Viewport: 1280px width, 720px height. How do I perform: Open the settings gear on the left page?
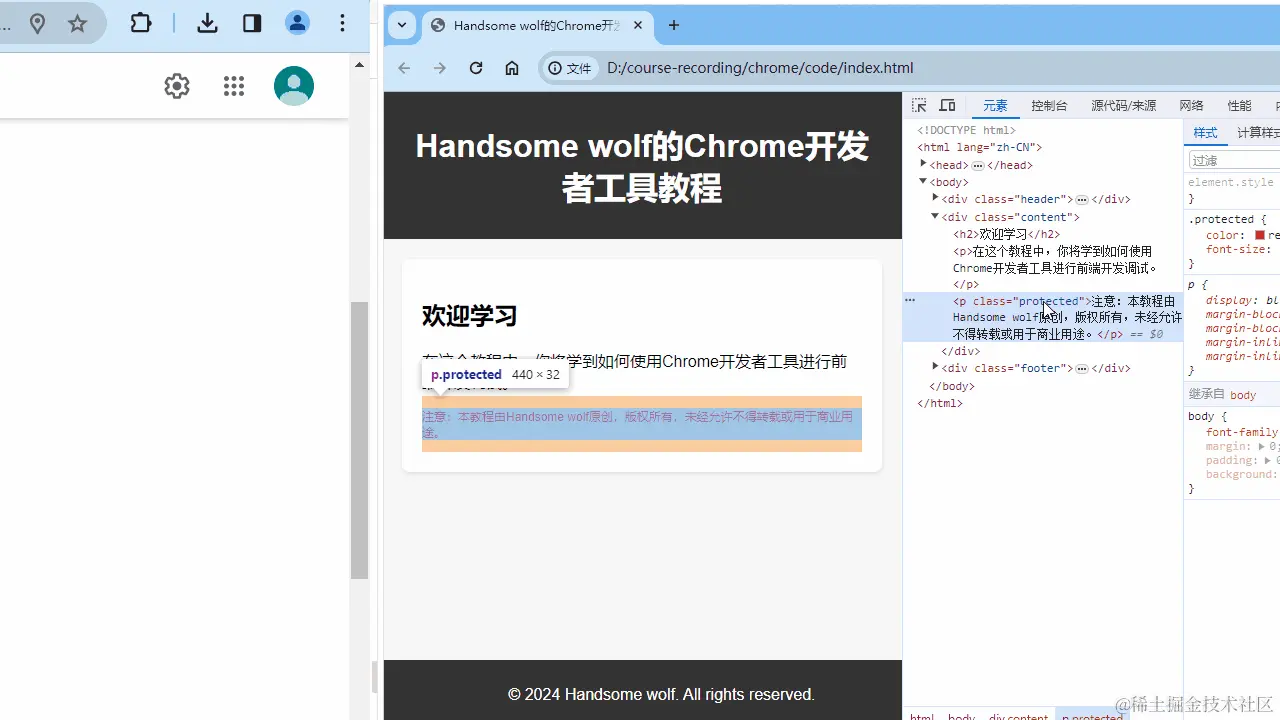(x=177, y=86)
